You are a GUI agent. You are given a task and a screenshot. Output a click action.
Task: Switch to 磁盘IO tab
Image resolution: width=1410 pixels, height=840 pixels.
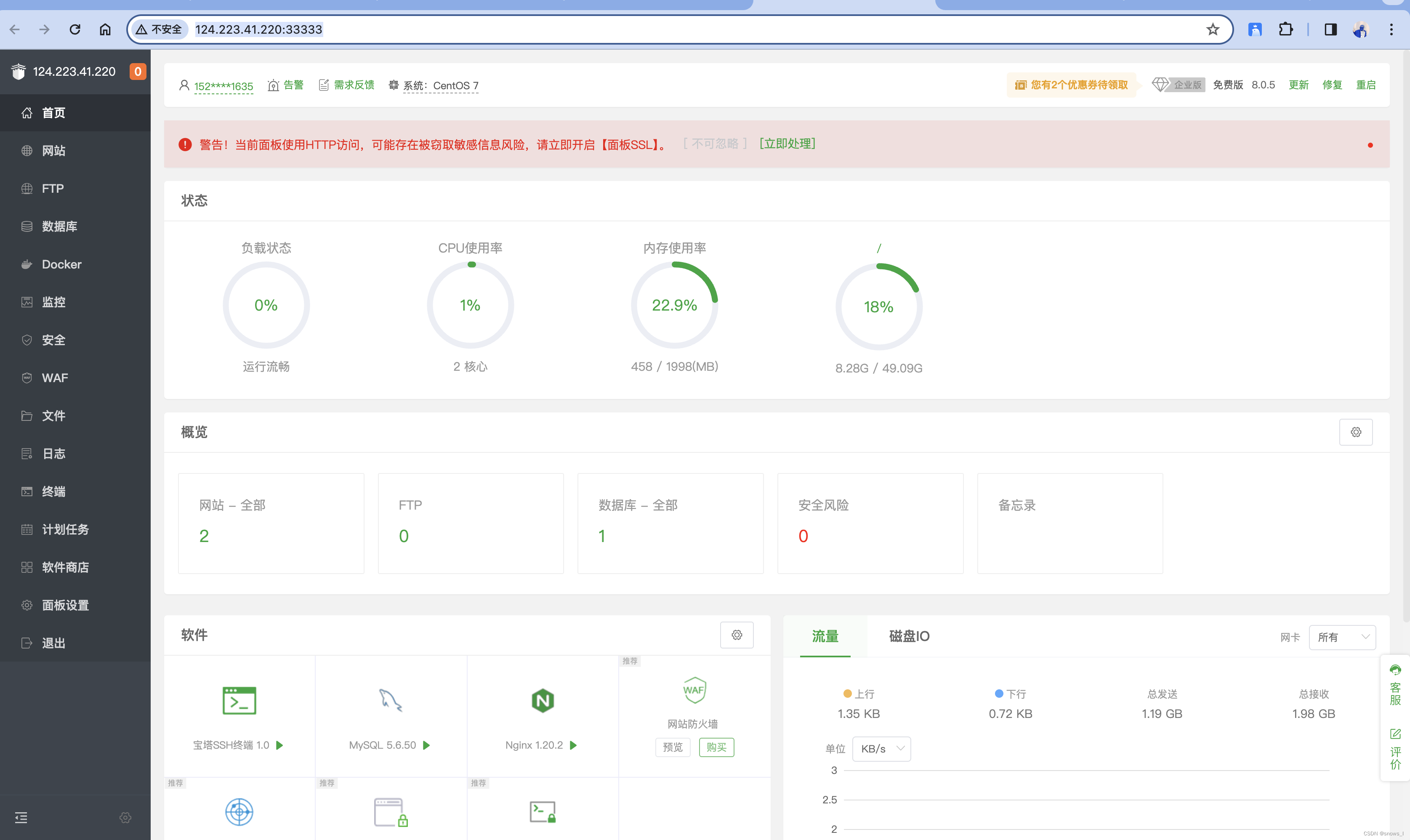[909, 636]
